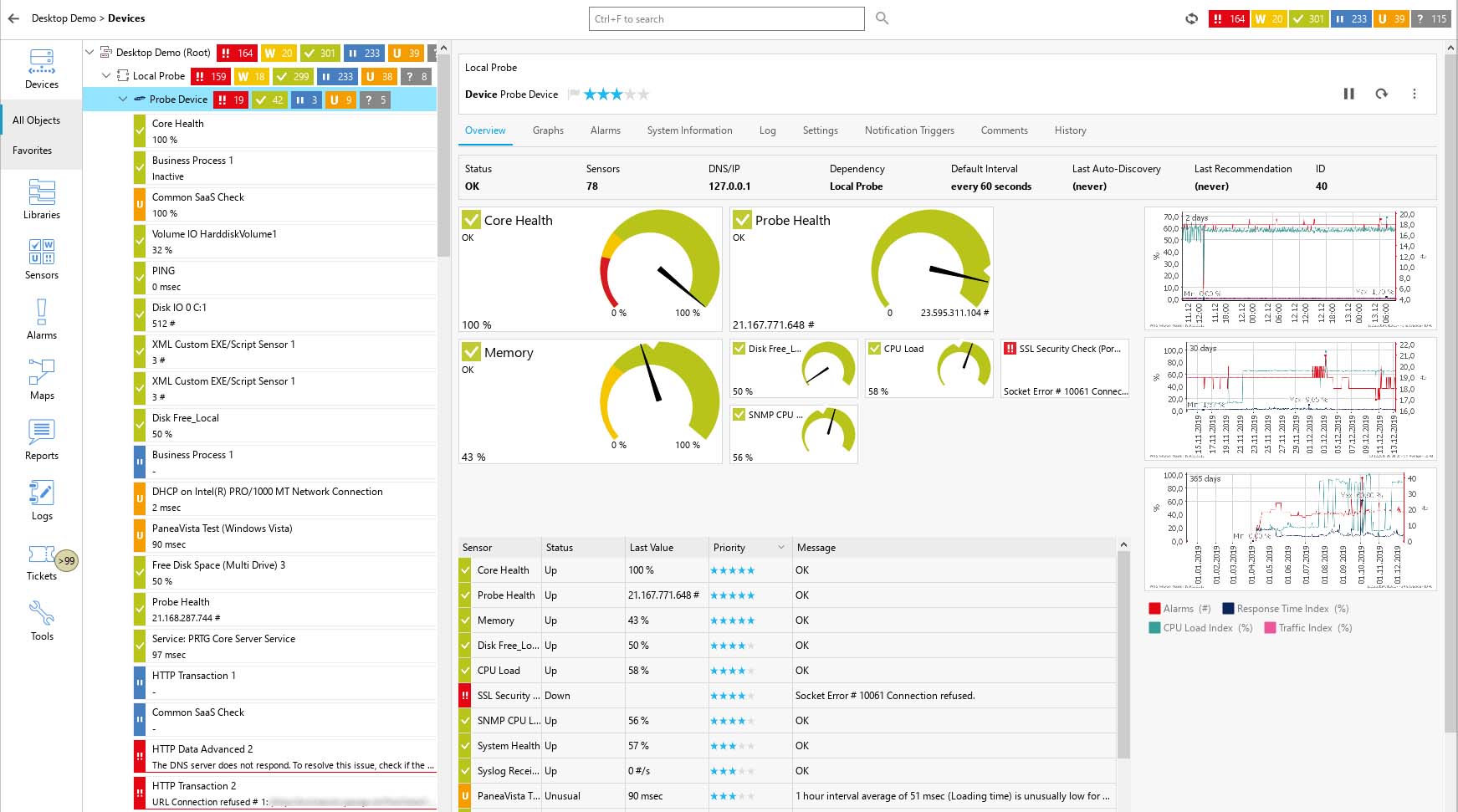The width and height of the screenshot is (1458, 812).
Task: Pause monitoring for Probe Device
Action: coord(1348,94)
